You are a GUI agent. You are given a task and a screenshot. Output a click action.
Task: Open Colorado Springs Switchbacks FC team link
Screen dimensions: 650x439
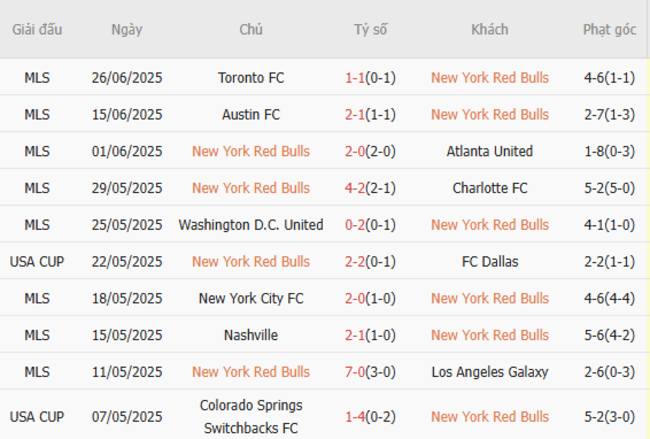click(x=251, y=416)
